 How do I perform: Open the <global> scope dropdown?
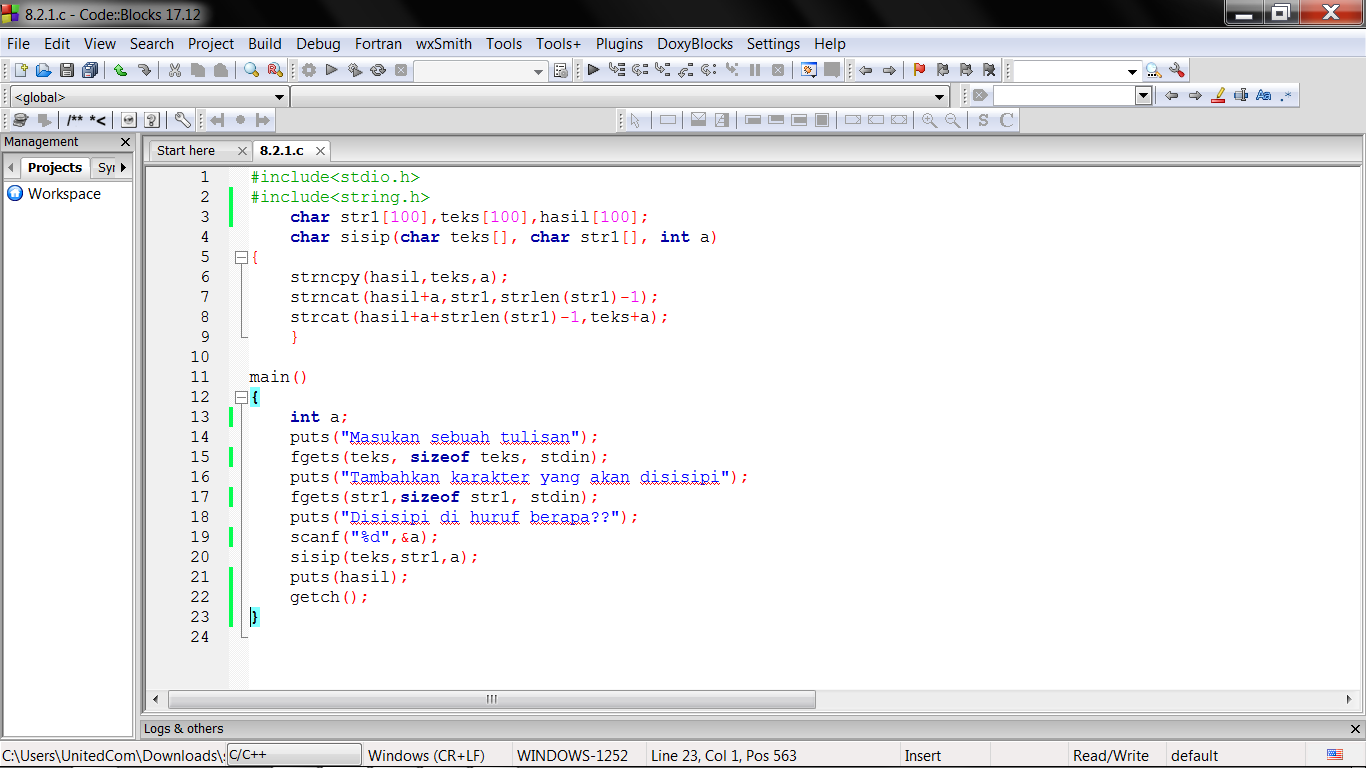(x=279, y=97)
